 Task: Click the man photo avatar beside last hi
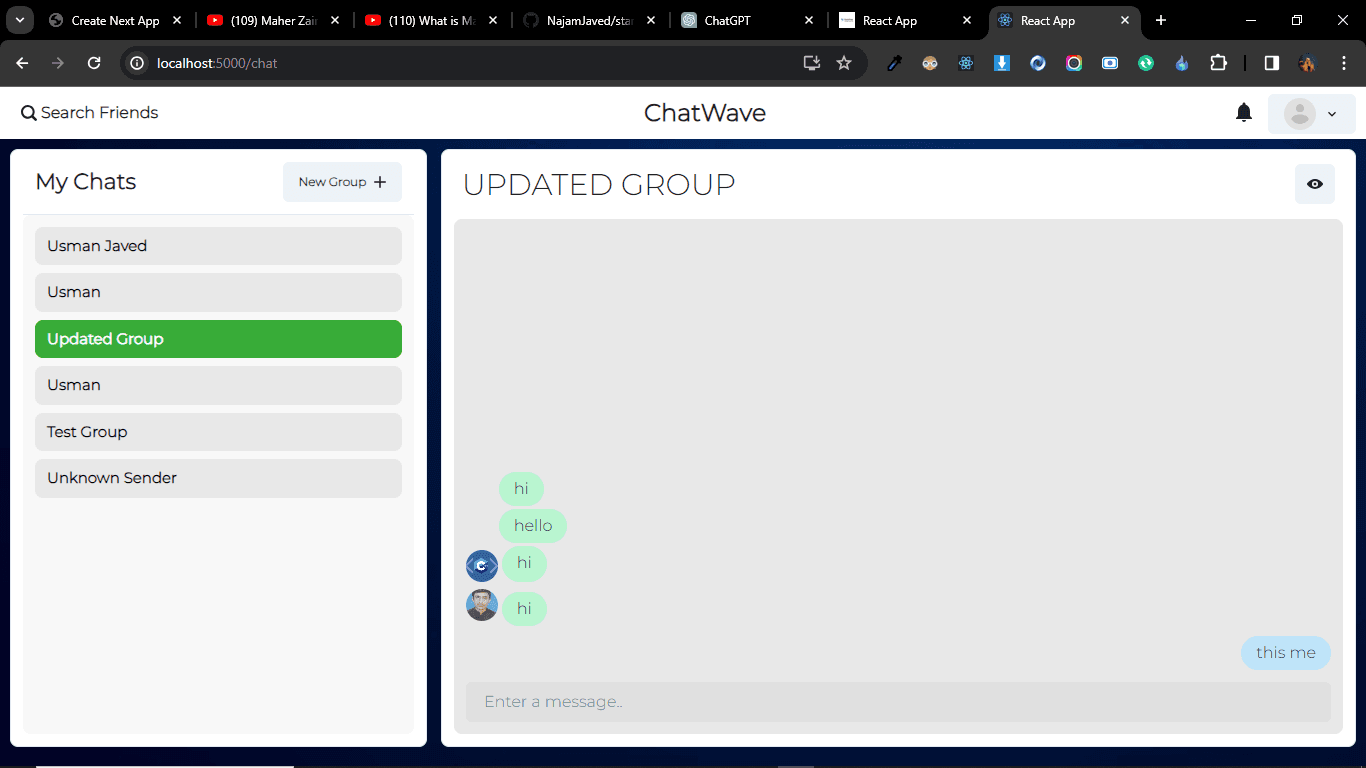482,605
